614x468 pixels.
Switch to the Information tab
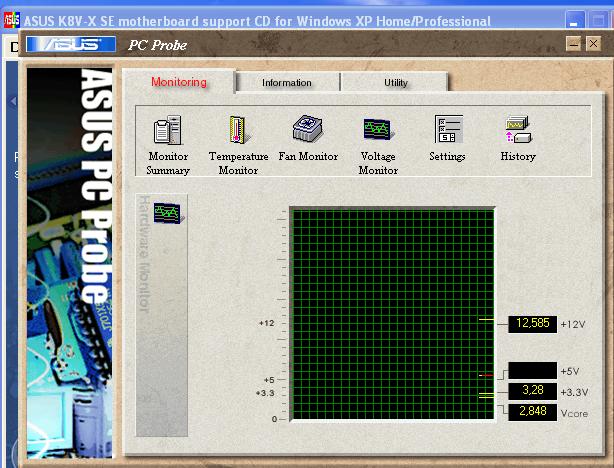click(x=287, y=83)
